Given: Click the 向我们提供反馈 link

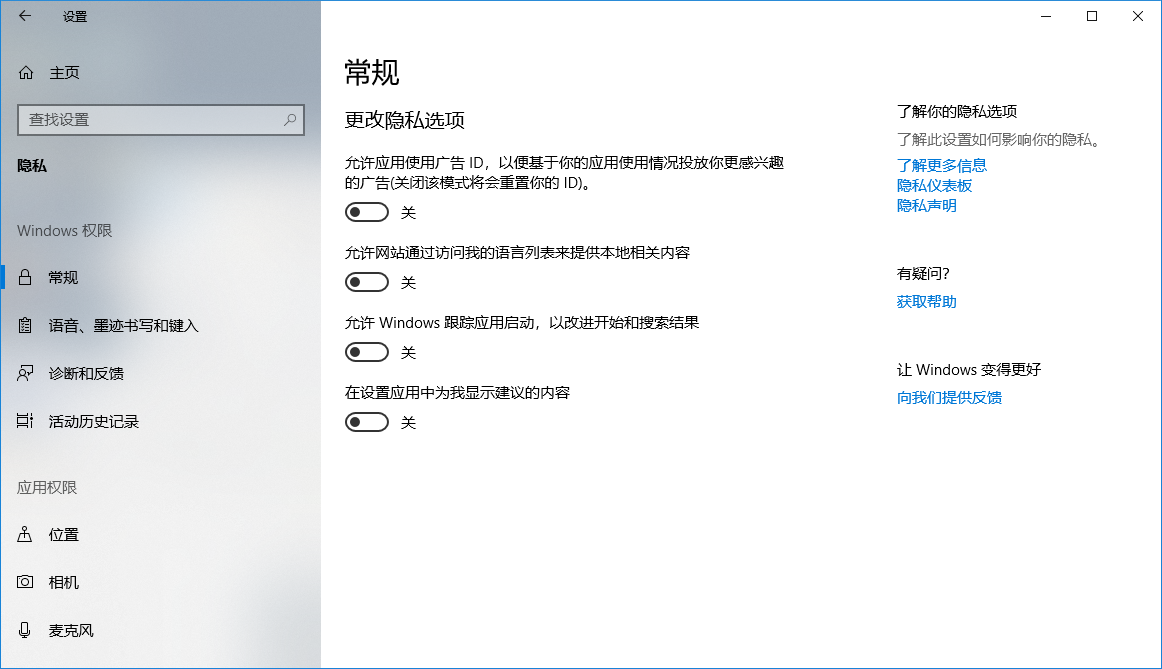Looking at the screenshot, I should (949, 398).
